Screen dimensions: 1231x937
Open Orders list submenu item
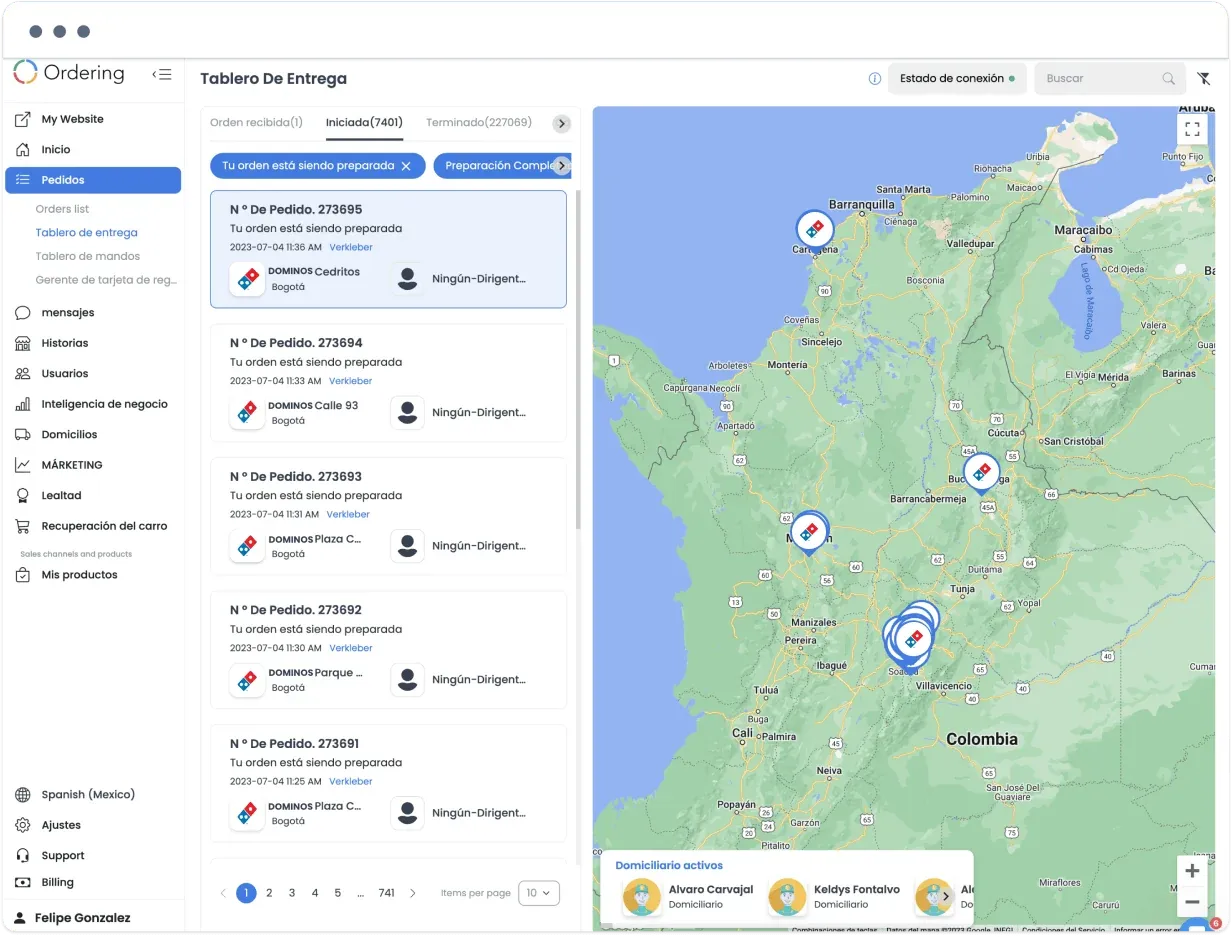click(x=62, y=209)
